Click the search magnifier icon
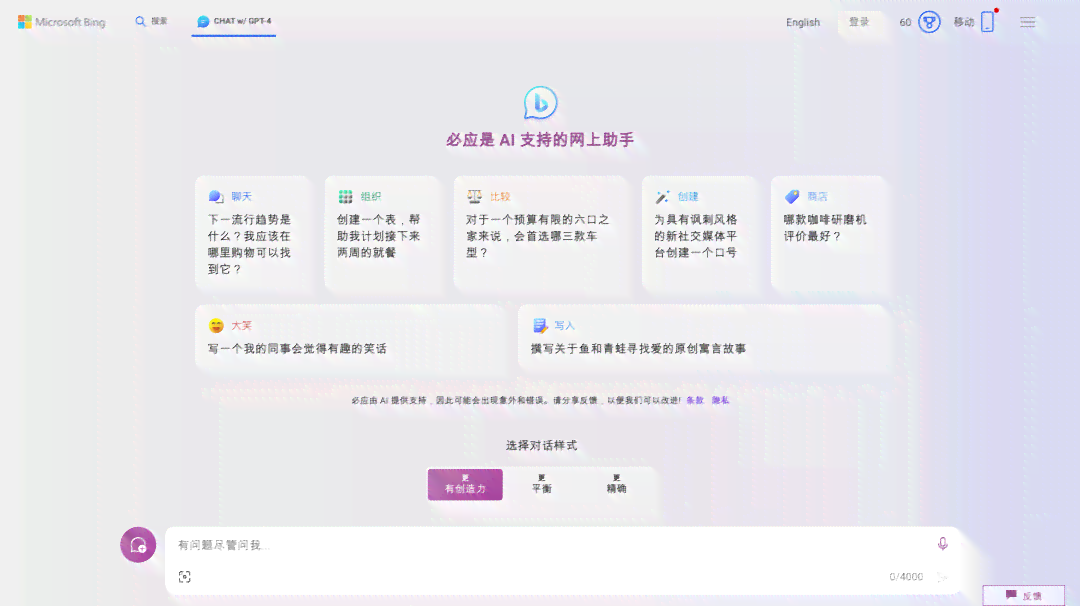 pyautogui.click(x=141, y=21)
